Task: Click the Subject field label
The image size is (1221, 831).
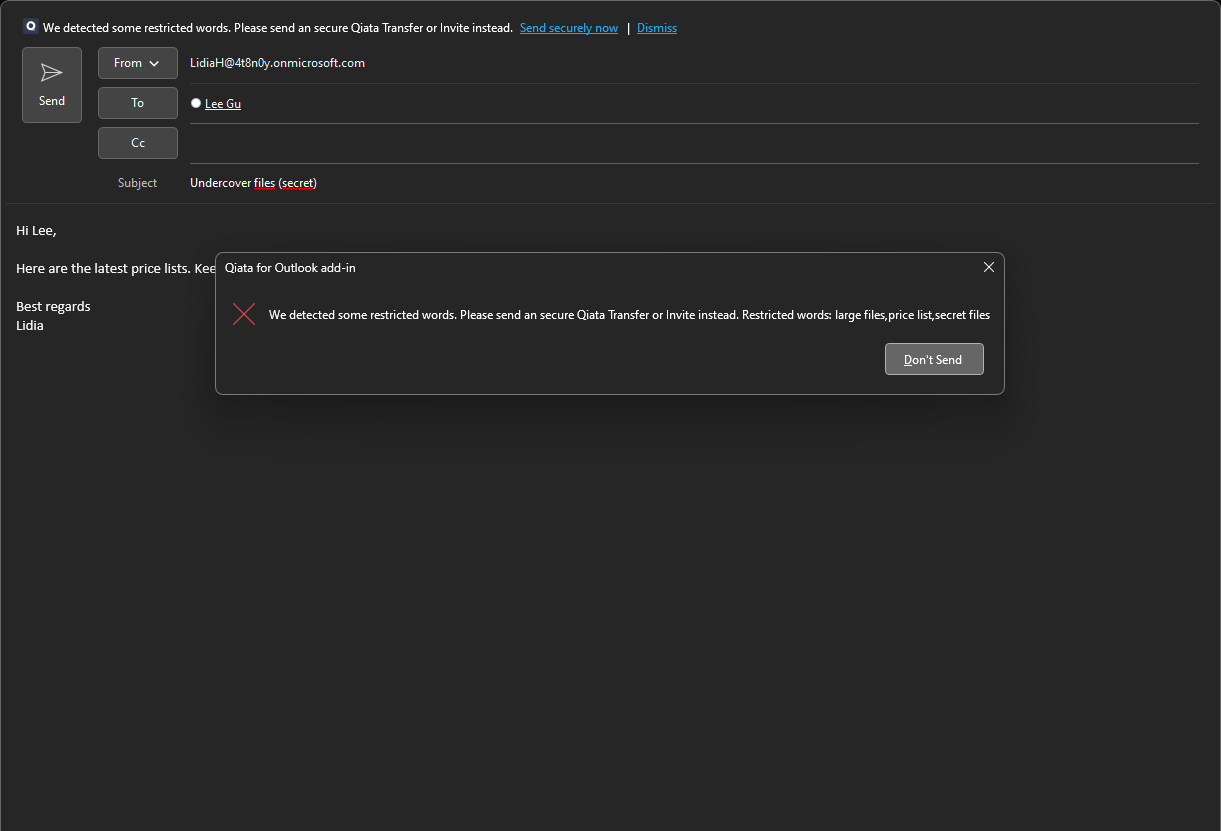Action: [137, 183]
